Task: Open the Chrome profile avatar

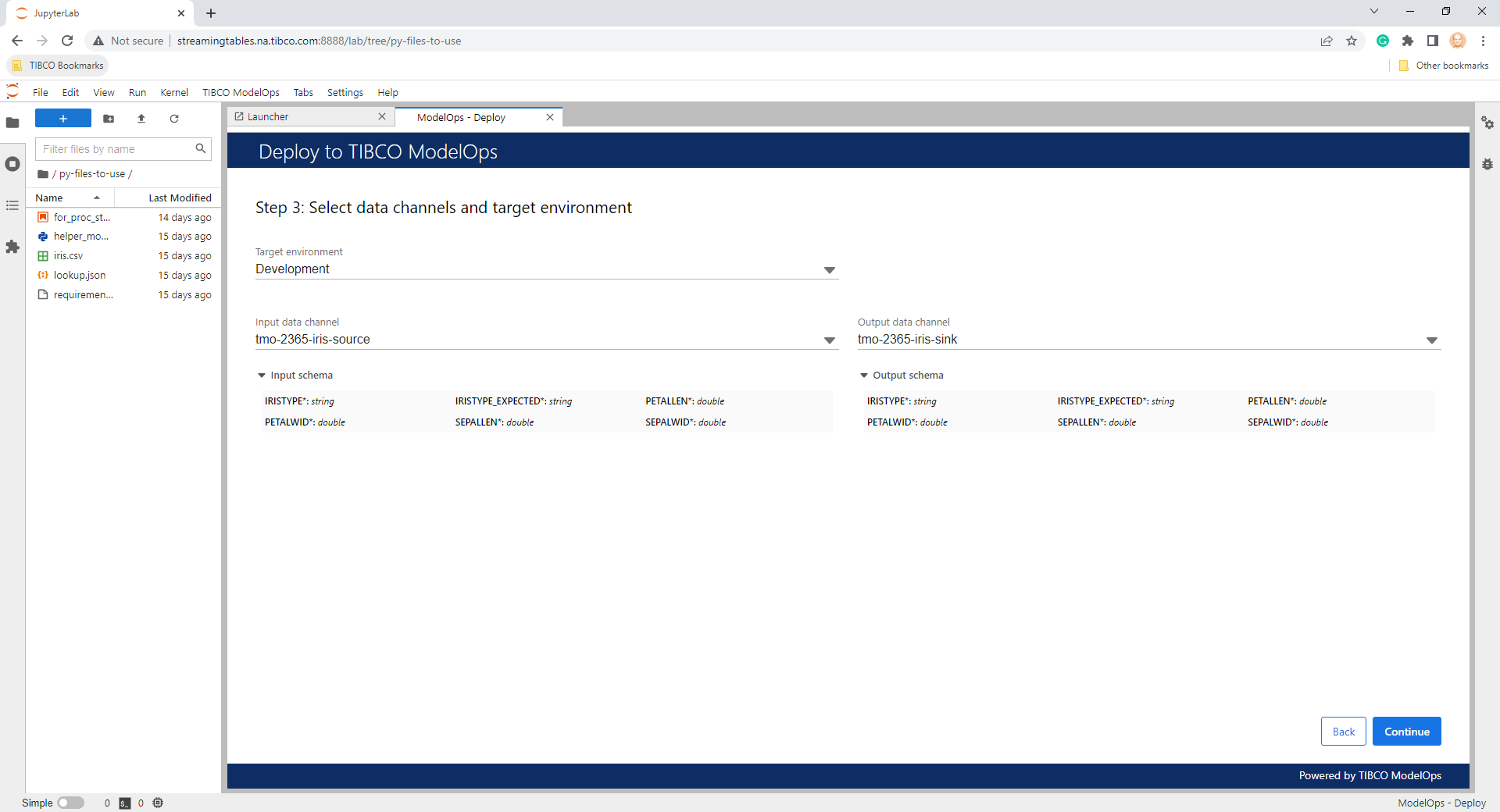Action: pyautogui.click(x=1458, y=41)
